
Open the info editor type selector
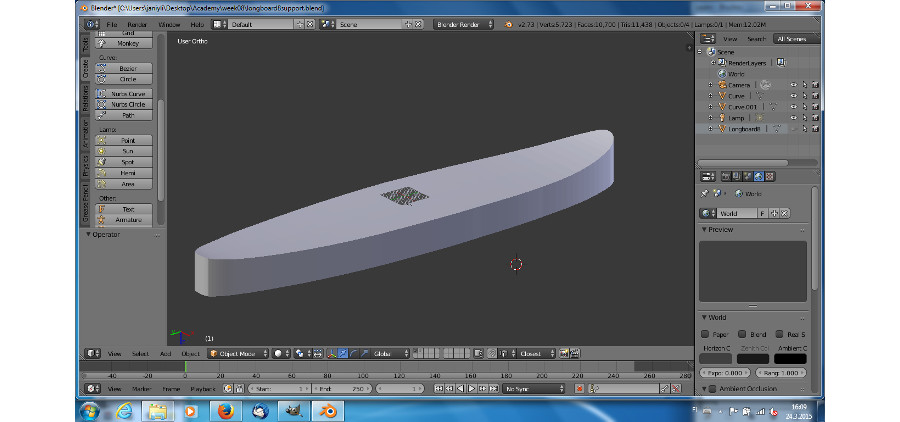point(92,24)
